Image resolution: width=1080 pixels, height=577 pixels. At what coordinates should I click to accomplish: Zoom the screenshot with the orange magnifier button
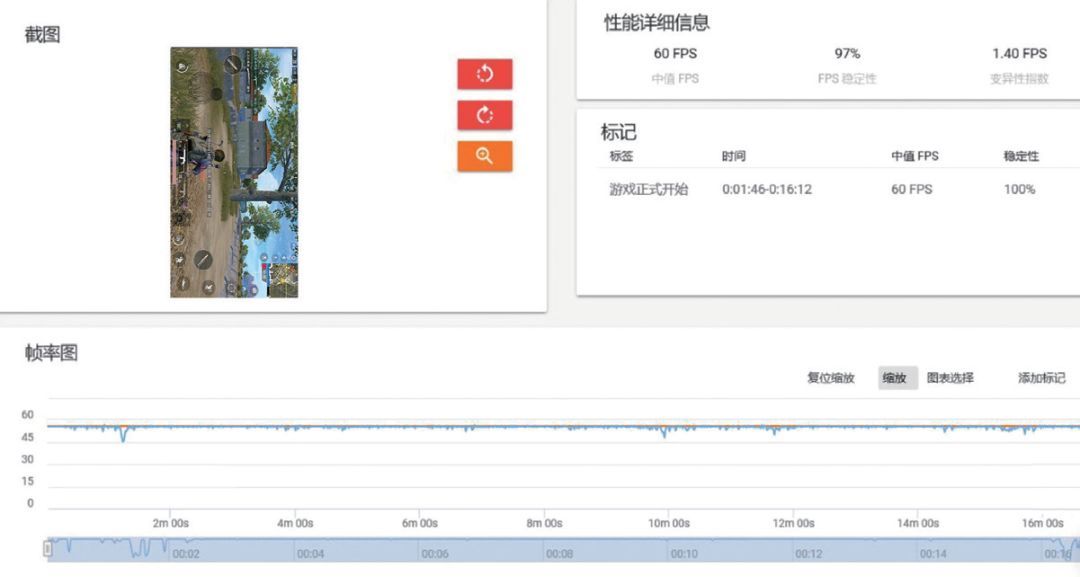(484, 156)
